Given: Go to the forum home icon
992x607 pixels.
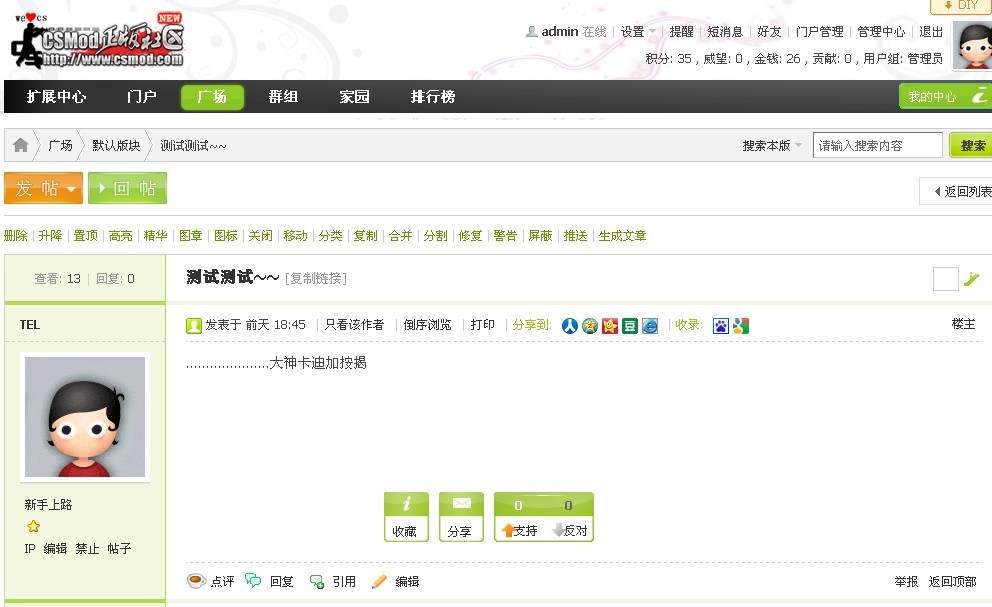Looking at the screenshot, I should (20, 145).
